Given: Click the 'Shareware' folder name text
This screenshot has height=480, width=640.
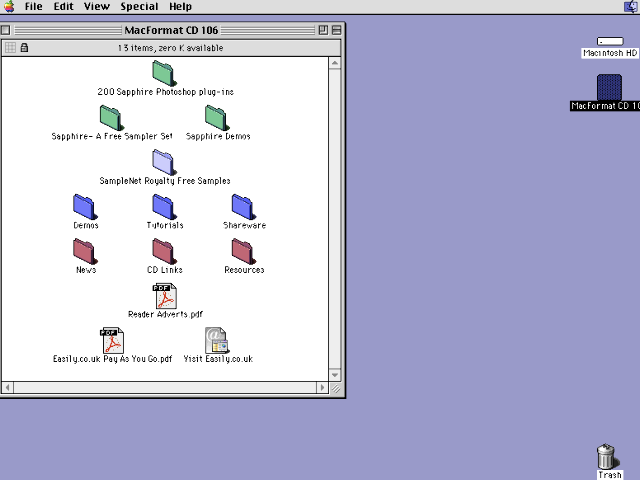Looking at the screenshot, I should click(x=244, y=225).
